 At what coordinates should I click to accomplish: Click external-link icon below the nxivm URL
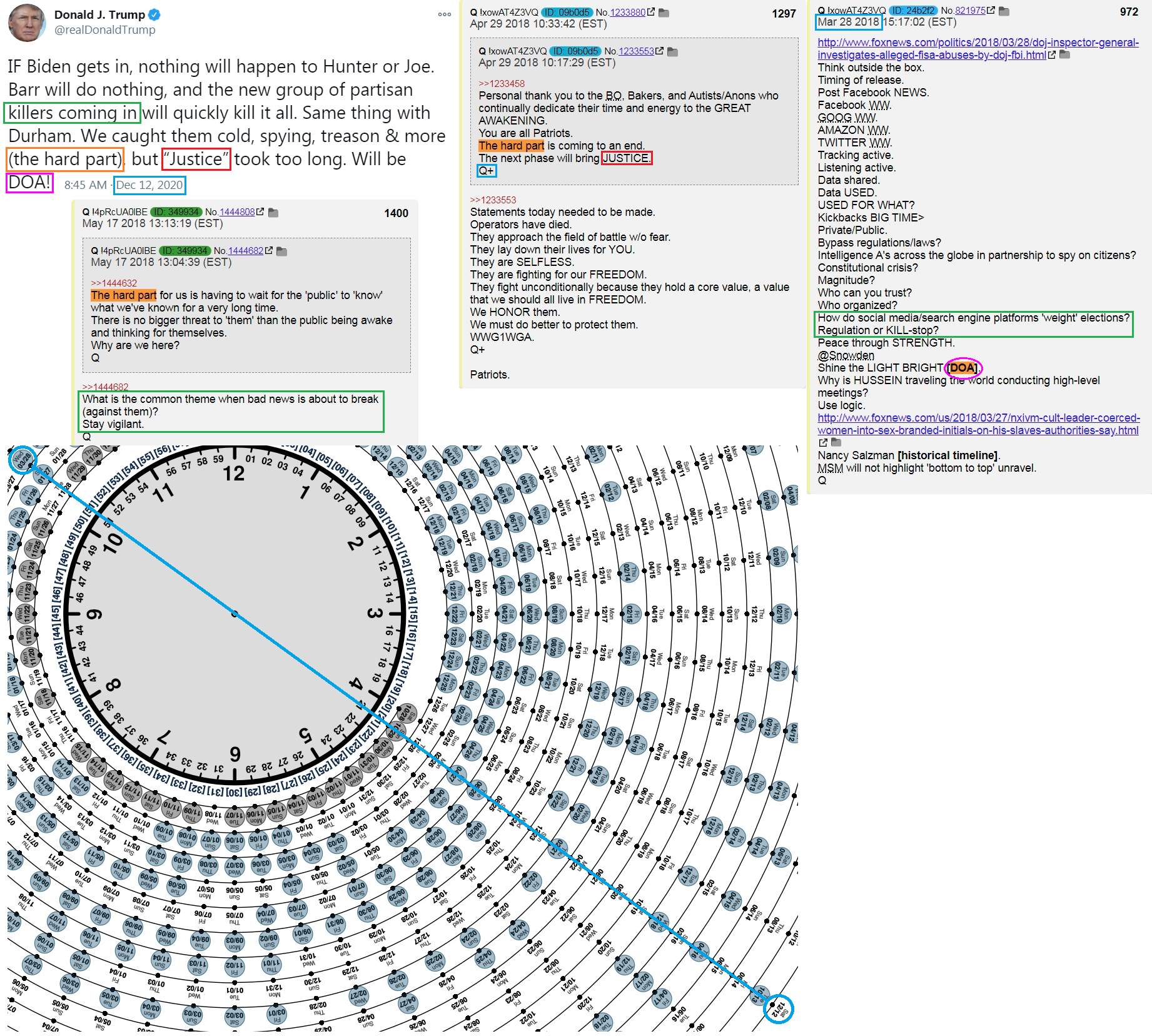(x=823, y=442)
